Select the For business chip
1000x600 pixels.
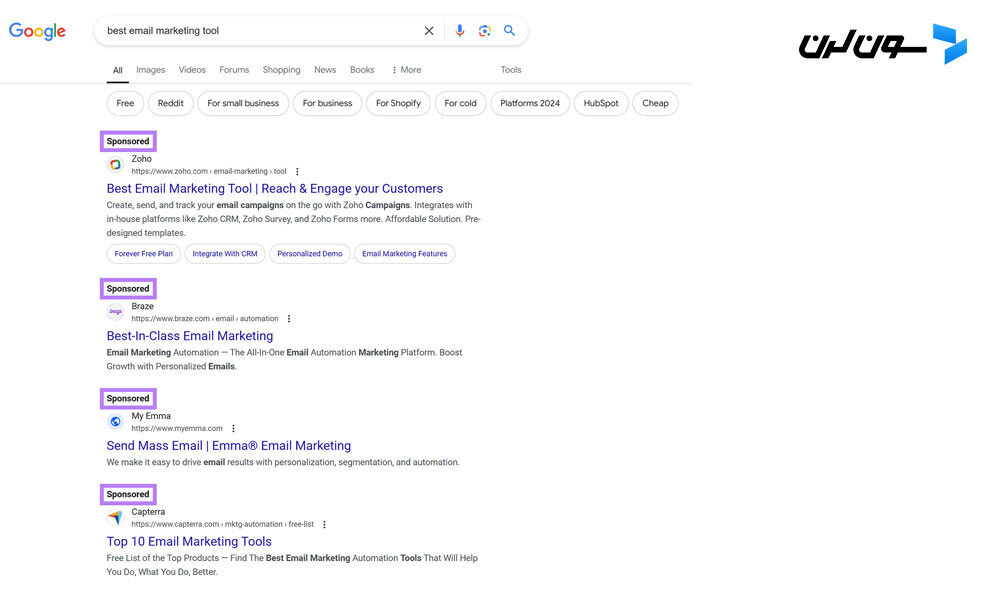click(x=327, y=103)
